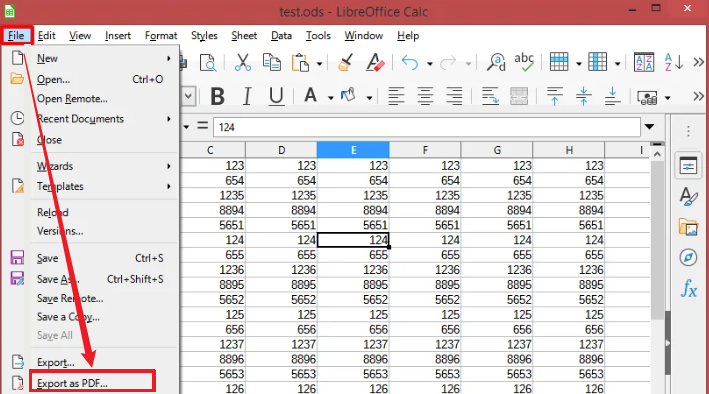
Task: Click the vertical scrollbar up arrow
Action: tap(657, 154)
